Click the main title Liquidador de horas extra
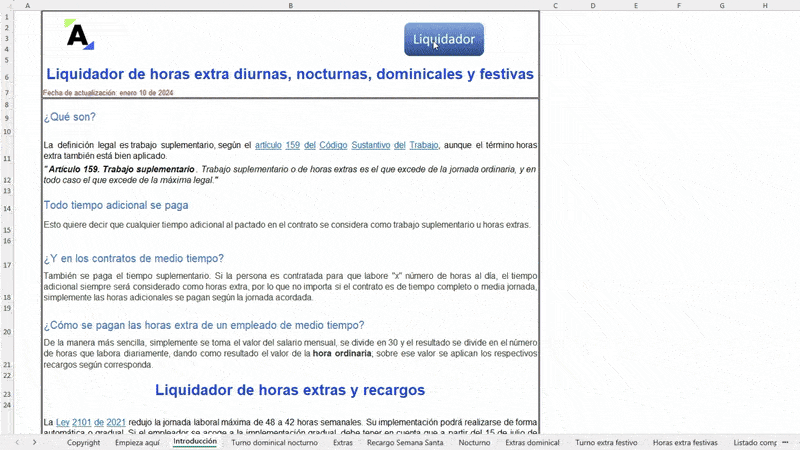The width and height of the screenshot is (800, 450). 290,74
